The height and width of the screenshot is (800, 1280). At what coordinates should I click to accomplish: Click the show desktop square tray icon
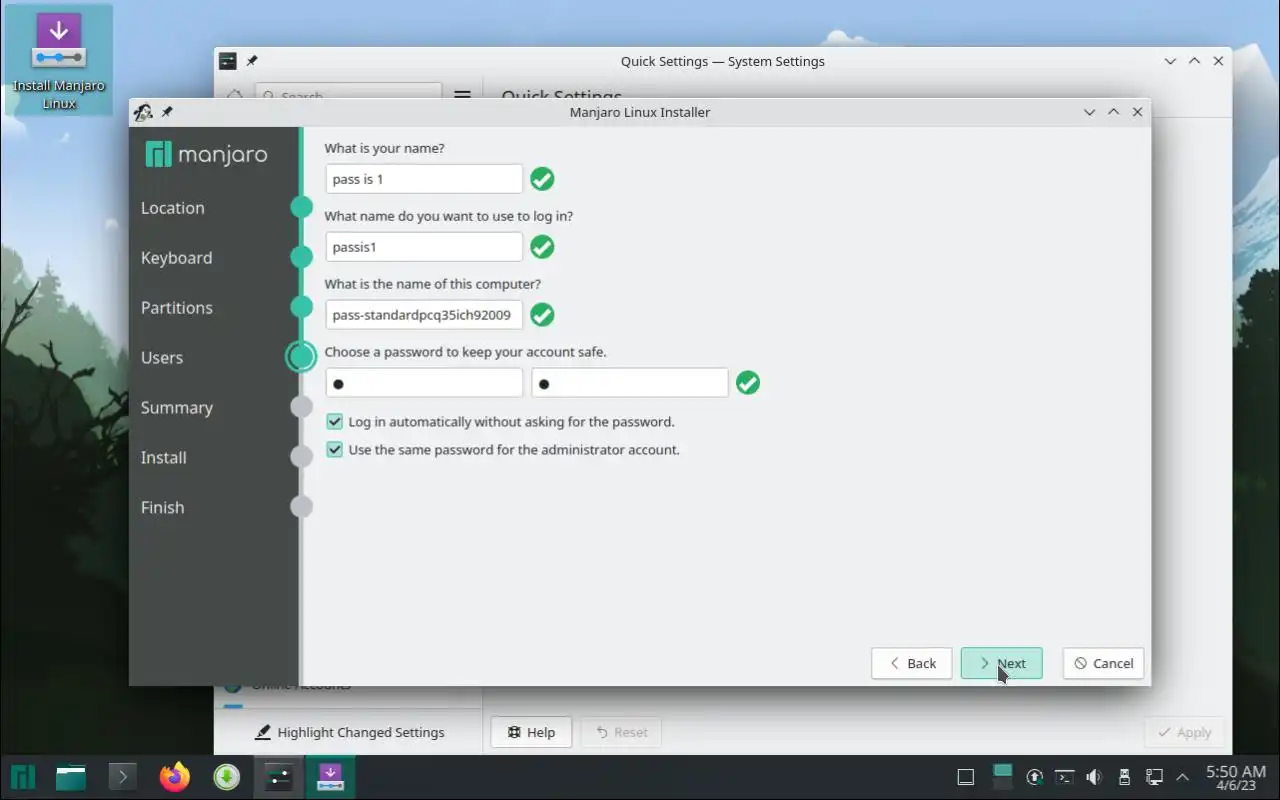pos(965,777)
